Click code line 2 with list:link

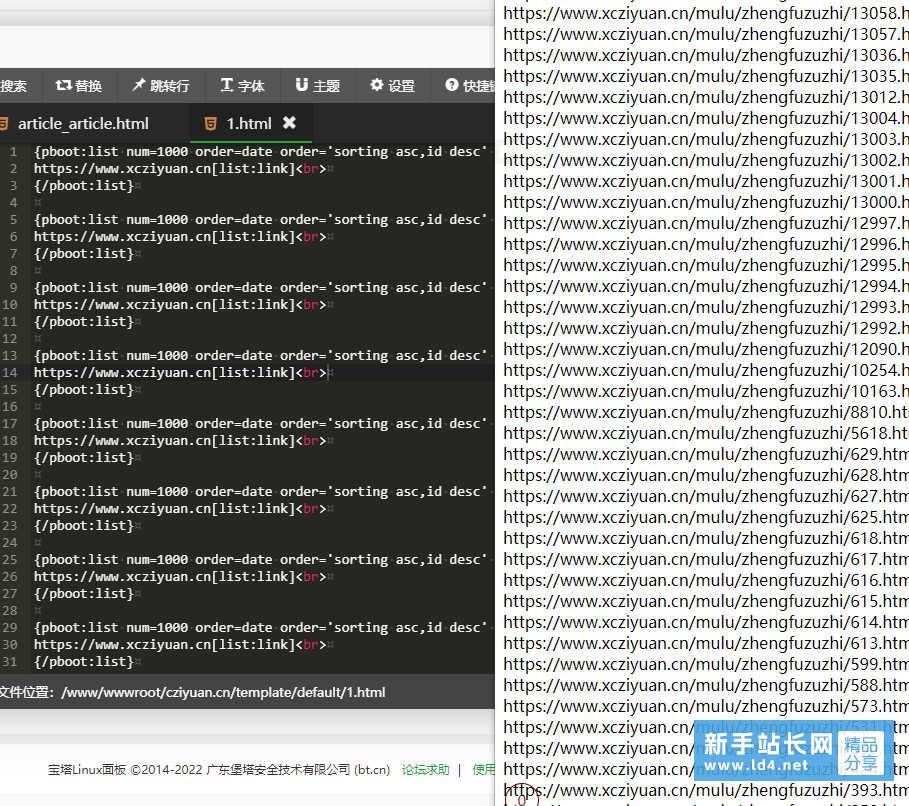point(180,169)
